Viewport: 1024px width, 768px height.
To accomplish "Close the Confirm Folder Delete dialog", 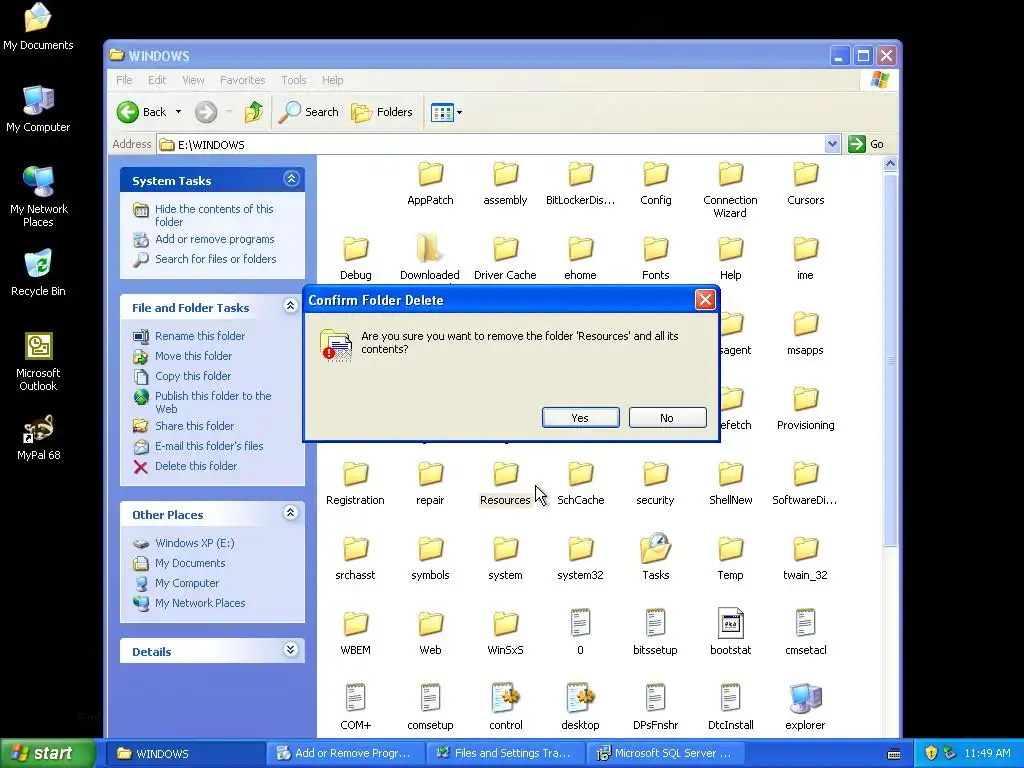I will (x=705, y=300).
